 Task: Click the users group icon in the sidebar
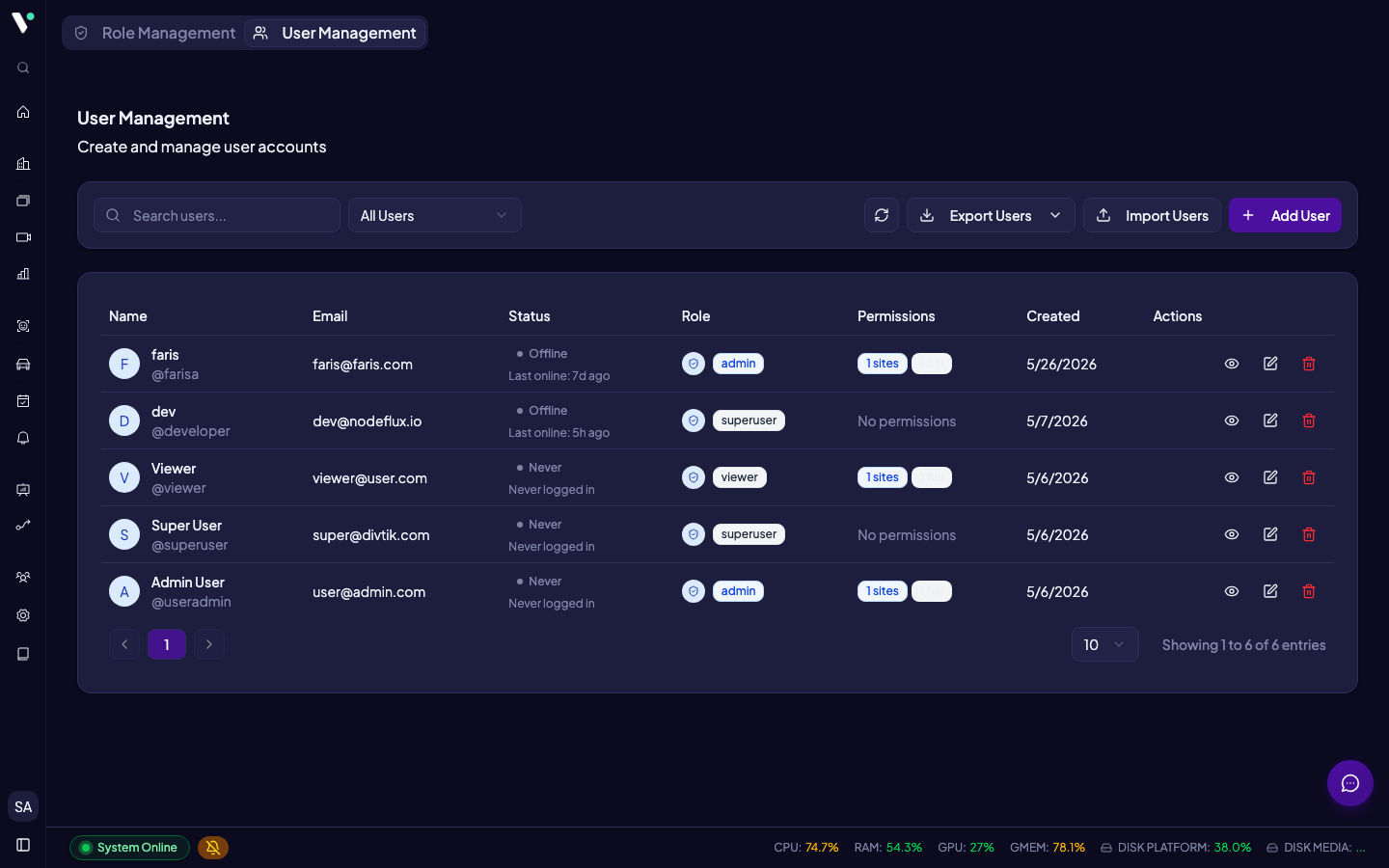(x=23, y=578)
